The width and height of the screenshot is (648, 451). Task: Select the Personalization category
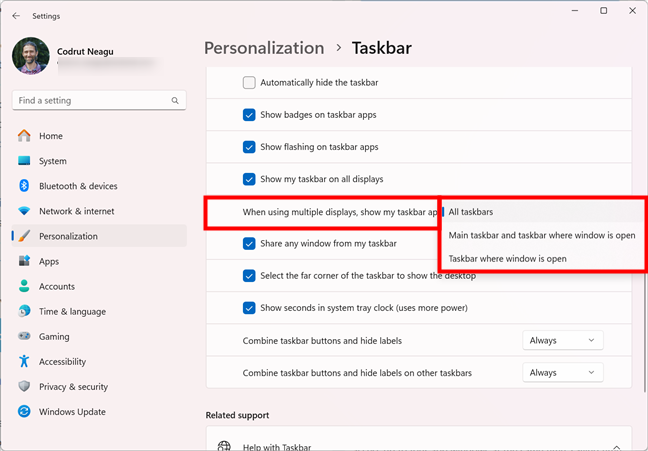(99, 236)
